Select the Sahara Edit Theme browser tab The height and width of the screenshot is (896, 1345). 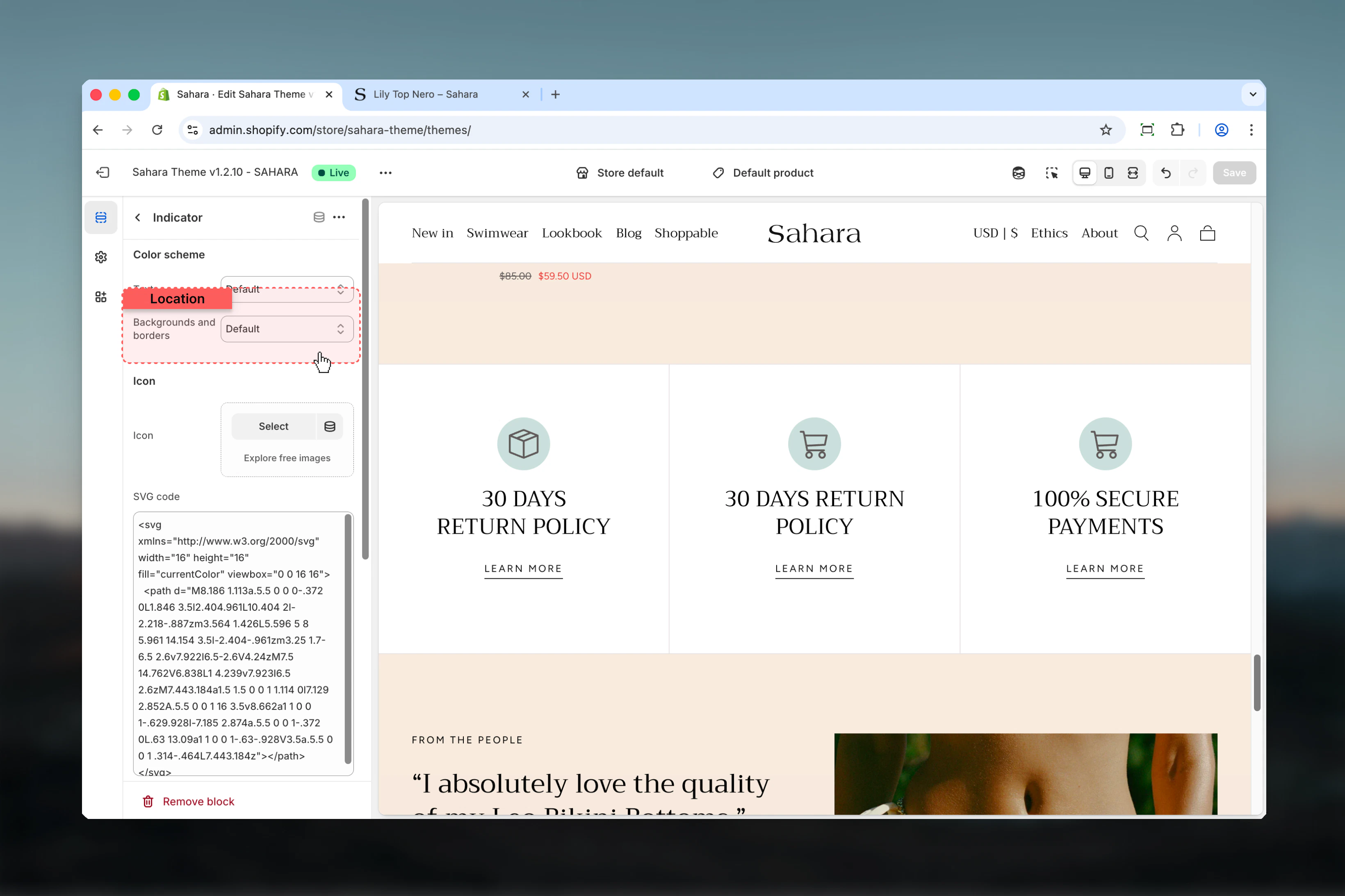tap(245, 94)
